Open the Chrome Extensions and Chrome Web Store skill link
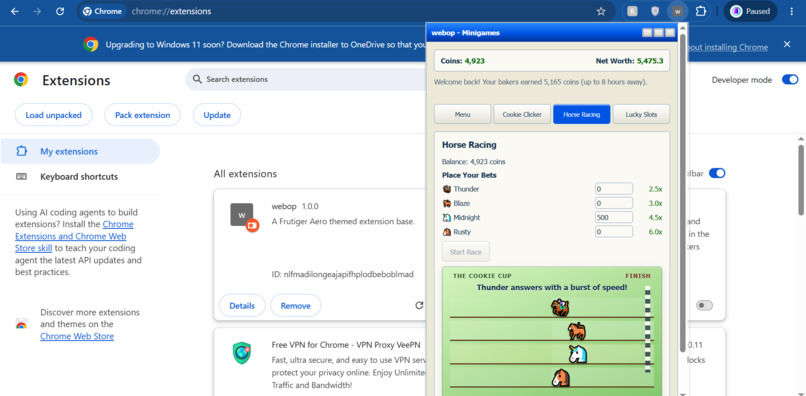The width and height of the screenshot is (806, 396). click(x=74, y=236)
